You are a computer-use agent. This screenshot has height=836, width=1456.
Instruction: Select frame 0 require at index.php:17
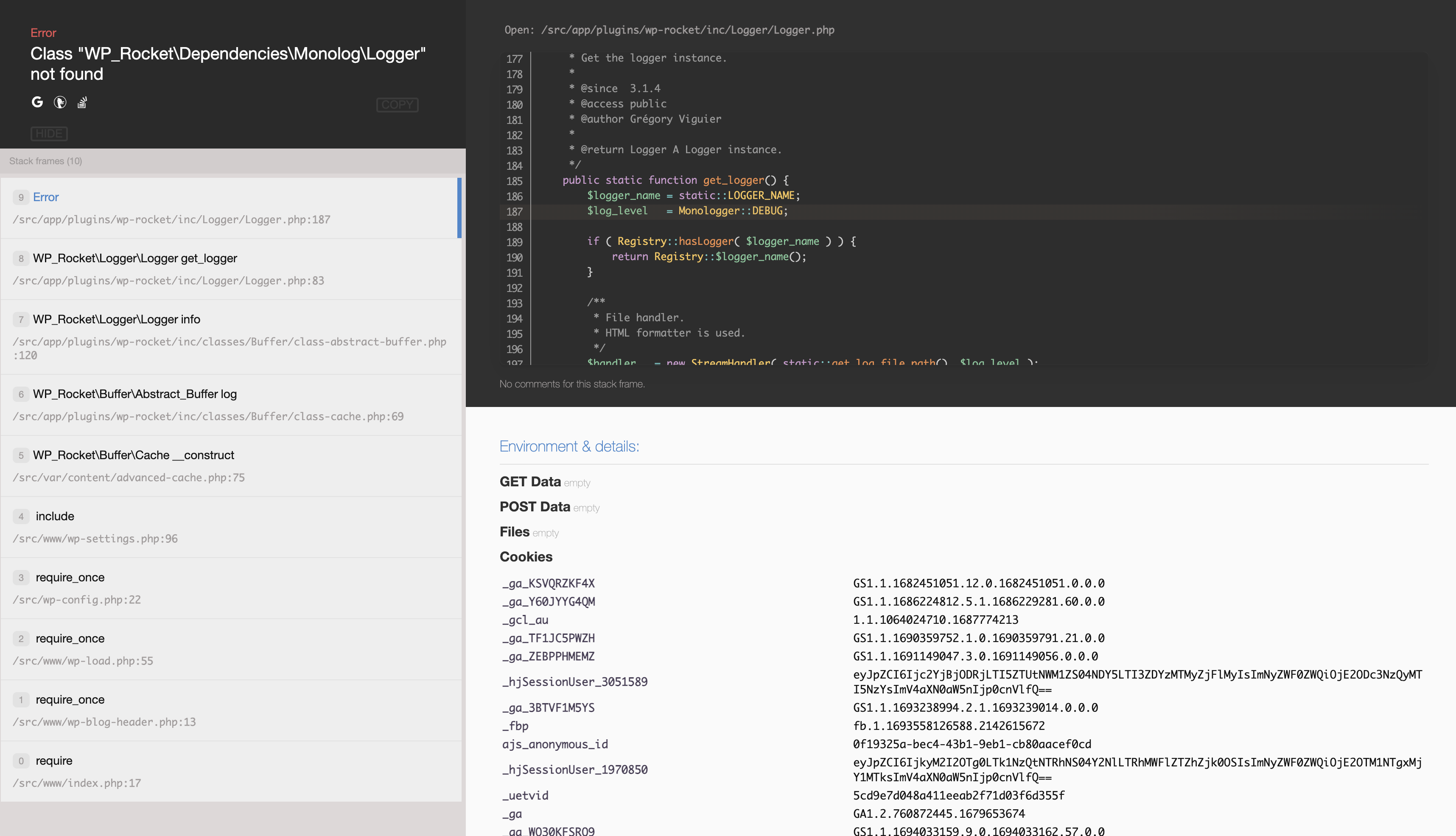click(230, 771)
